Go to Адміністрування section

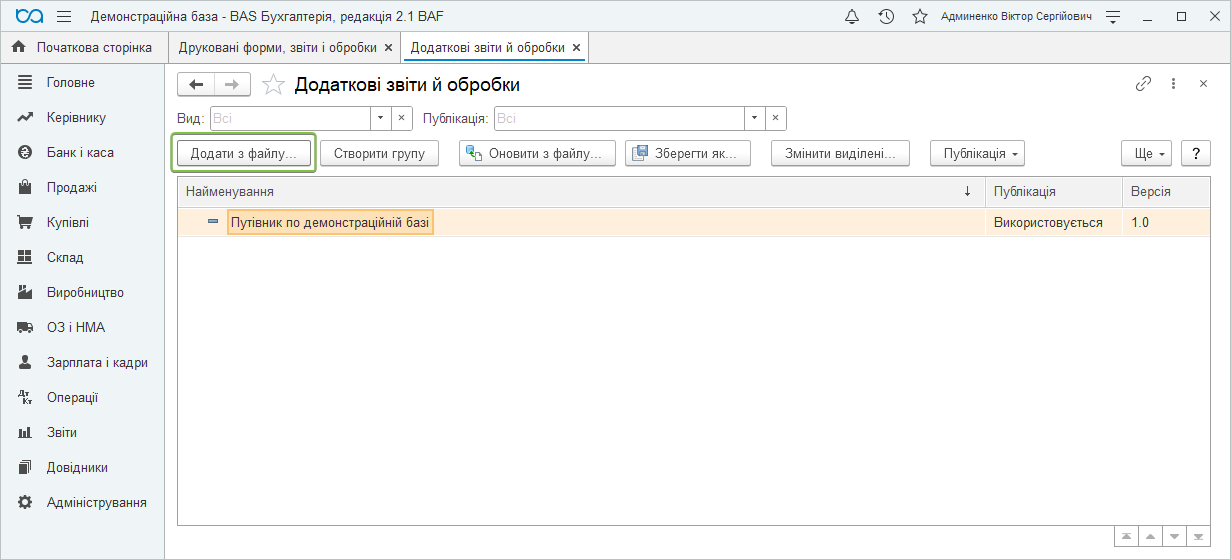[96, 502]
